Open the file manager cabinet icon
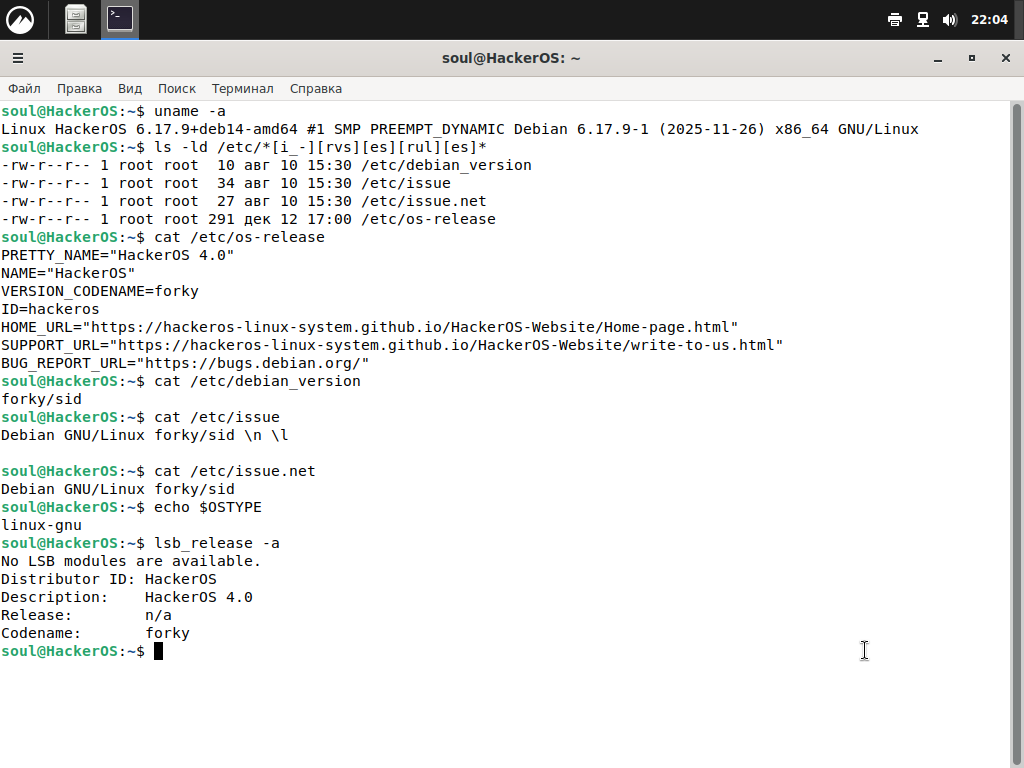 tap(76, 19)
